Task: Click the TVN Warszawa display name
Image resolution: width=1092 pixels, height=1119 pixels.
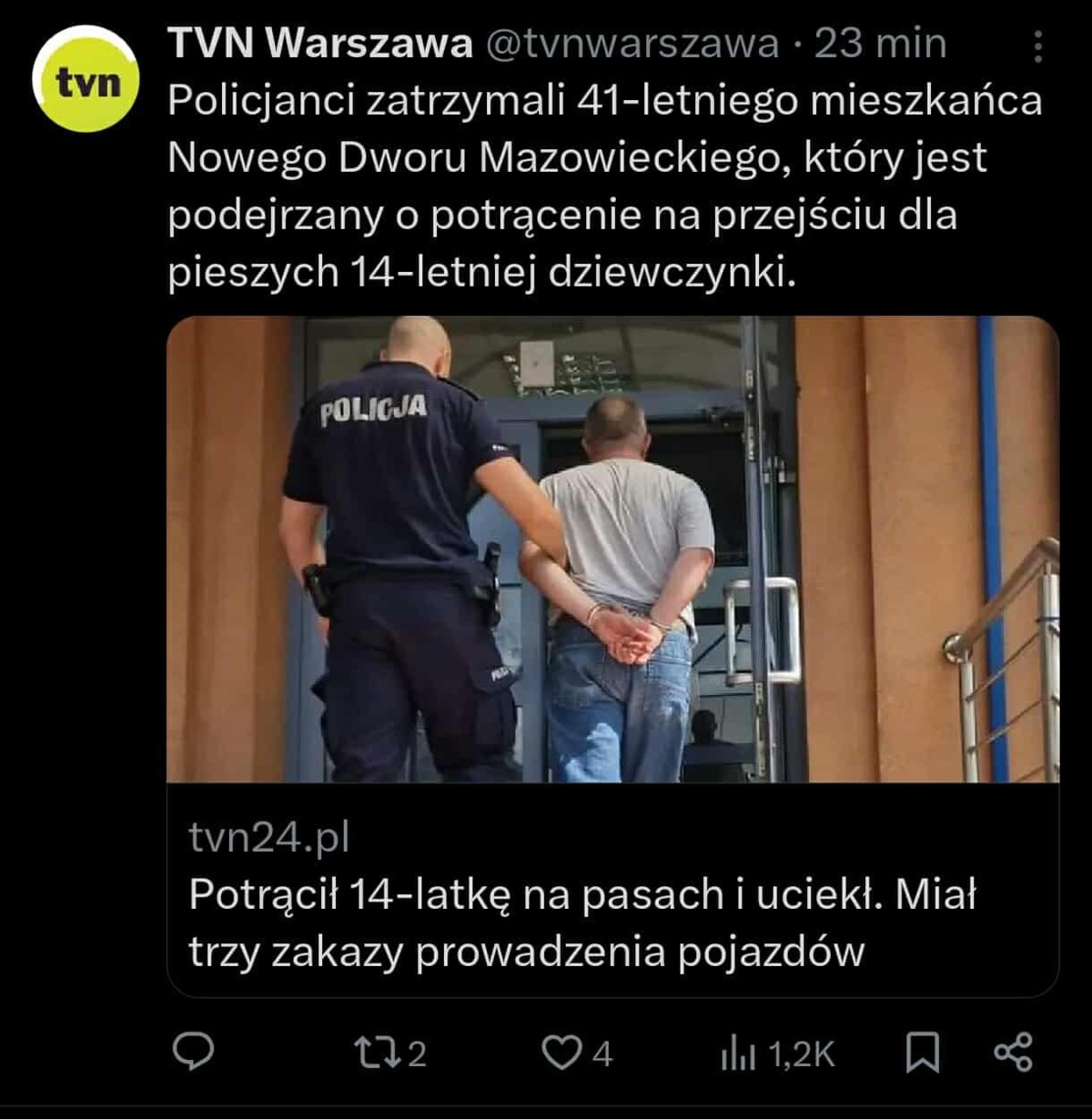Action: point(320,44)
